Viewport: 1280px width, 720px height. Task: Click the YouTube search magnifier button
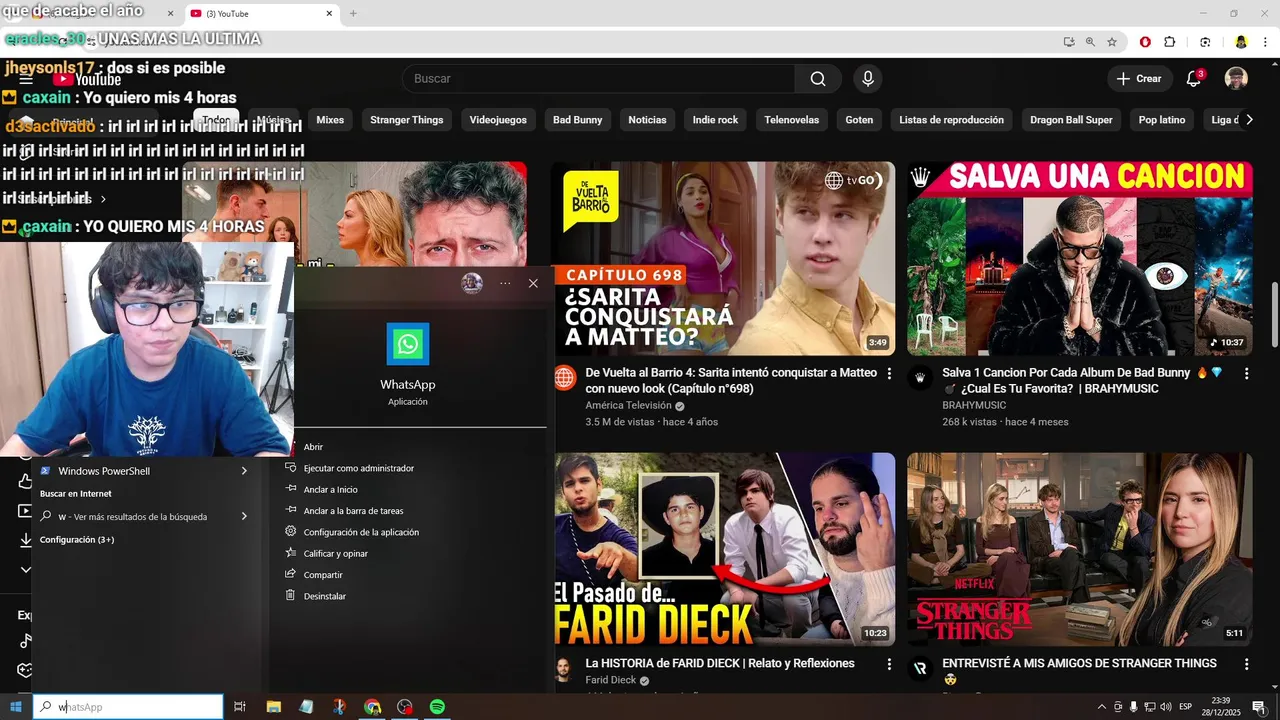(818, 79)
